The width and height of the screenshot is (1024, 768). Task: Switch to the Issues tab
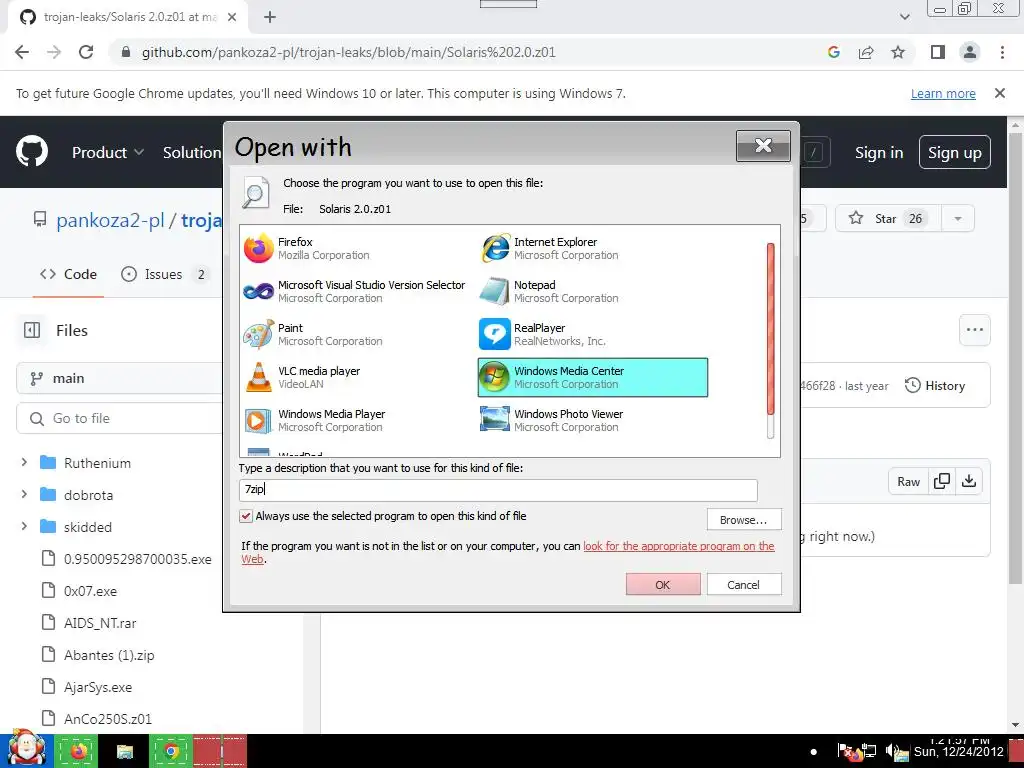[x=165, y=274]
